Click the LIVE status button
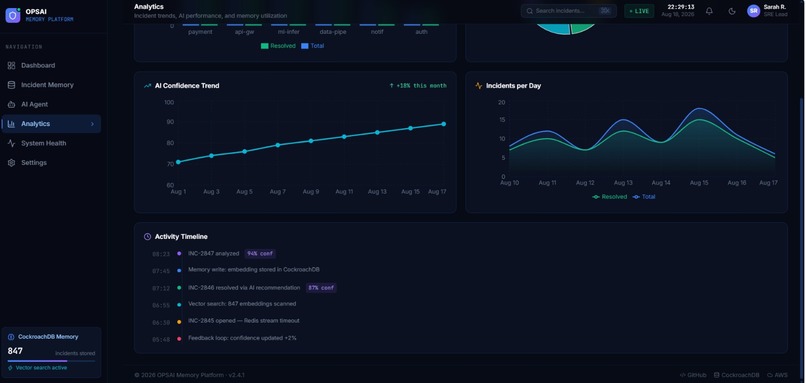Screen dimensions: 806x383 coord(639,11)
